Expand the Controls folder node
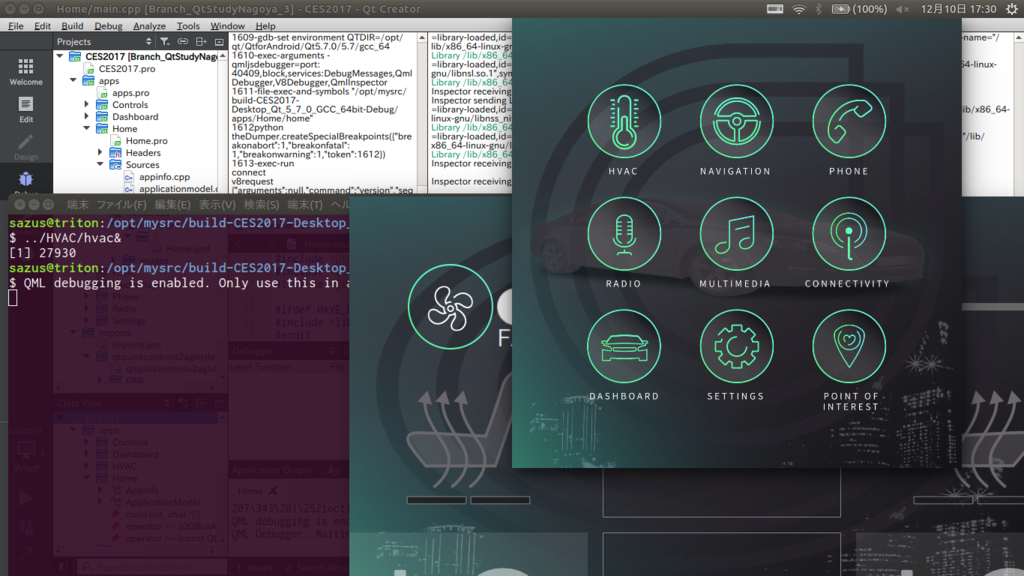 pyautogui.click(x=86, y=104)
